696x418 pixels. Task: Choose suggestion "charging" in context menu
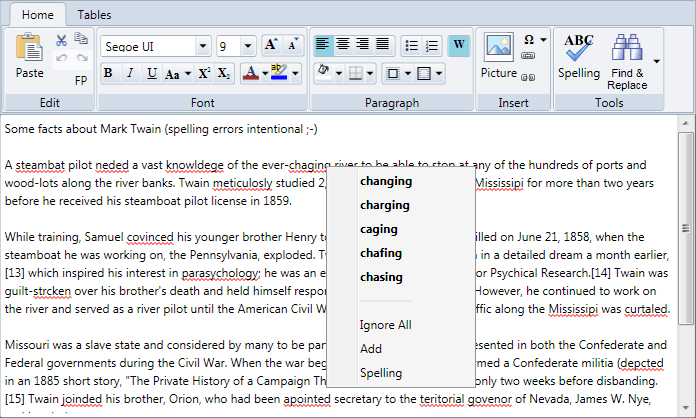tap(385, 205)
